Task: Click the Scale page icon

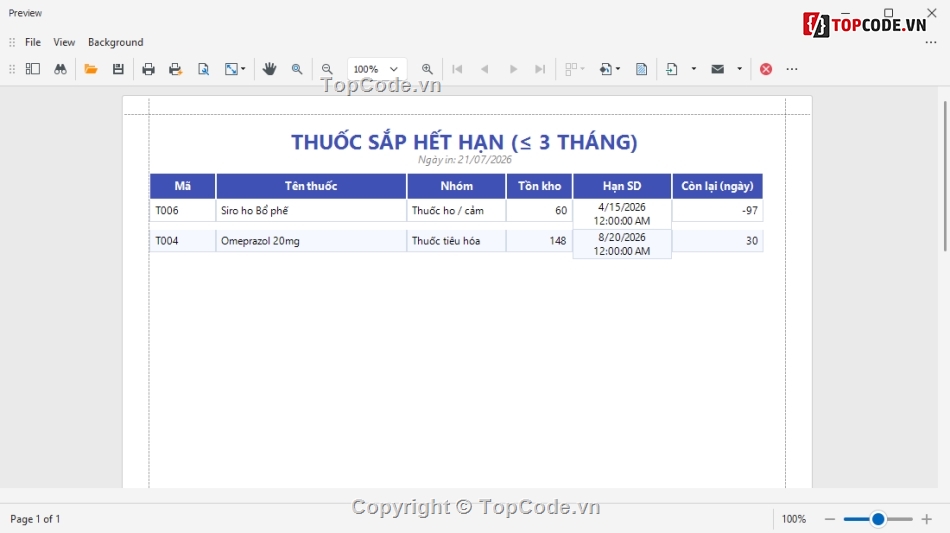Action: (231, 69)
